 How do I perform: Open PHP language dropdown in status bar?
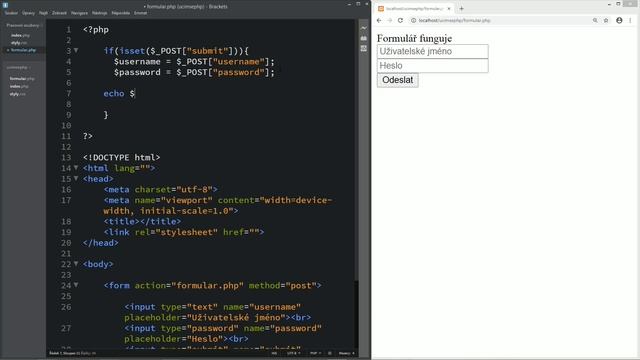[315, 353]
